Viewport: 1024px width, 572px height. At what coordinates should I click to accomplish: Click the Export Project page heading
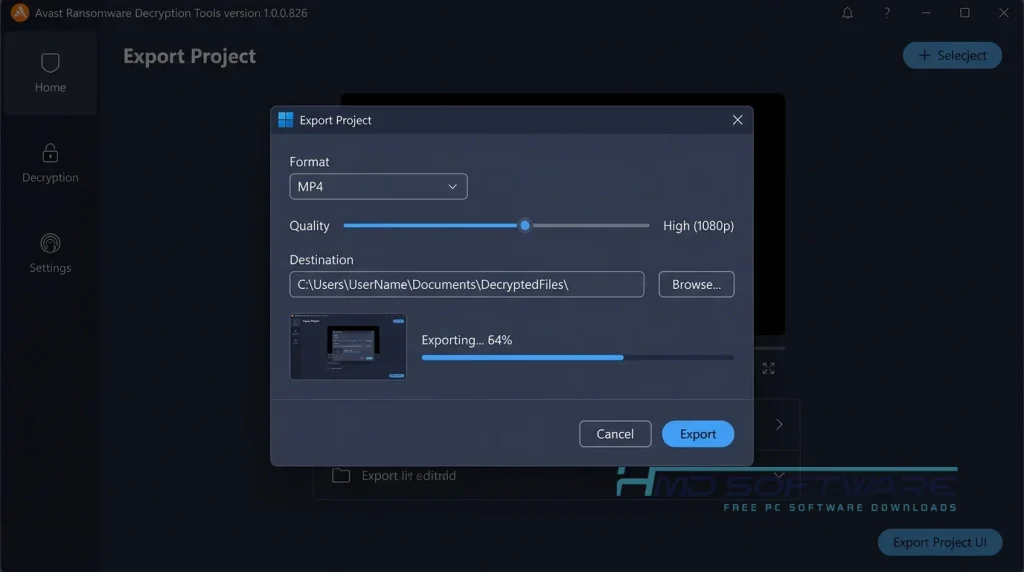click(189, 56)
